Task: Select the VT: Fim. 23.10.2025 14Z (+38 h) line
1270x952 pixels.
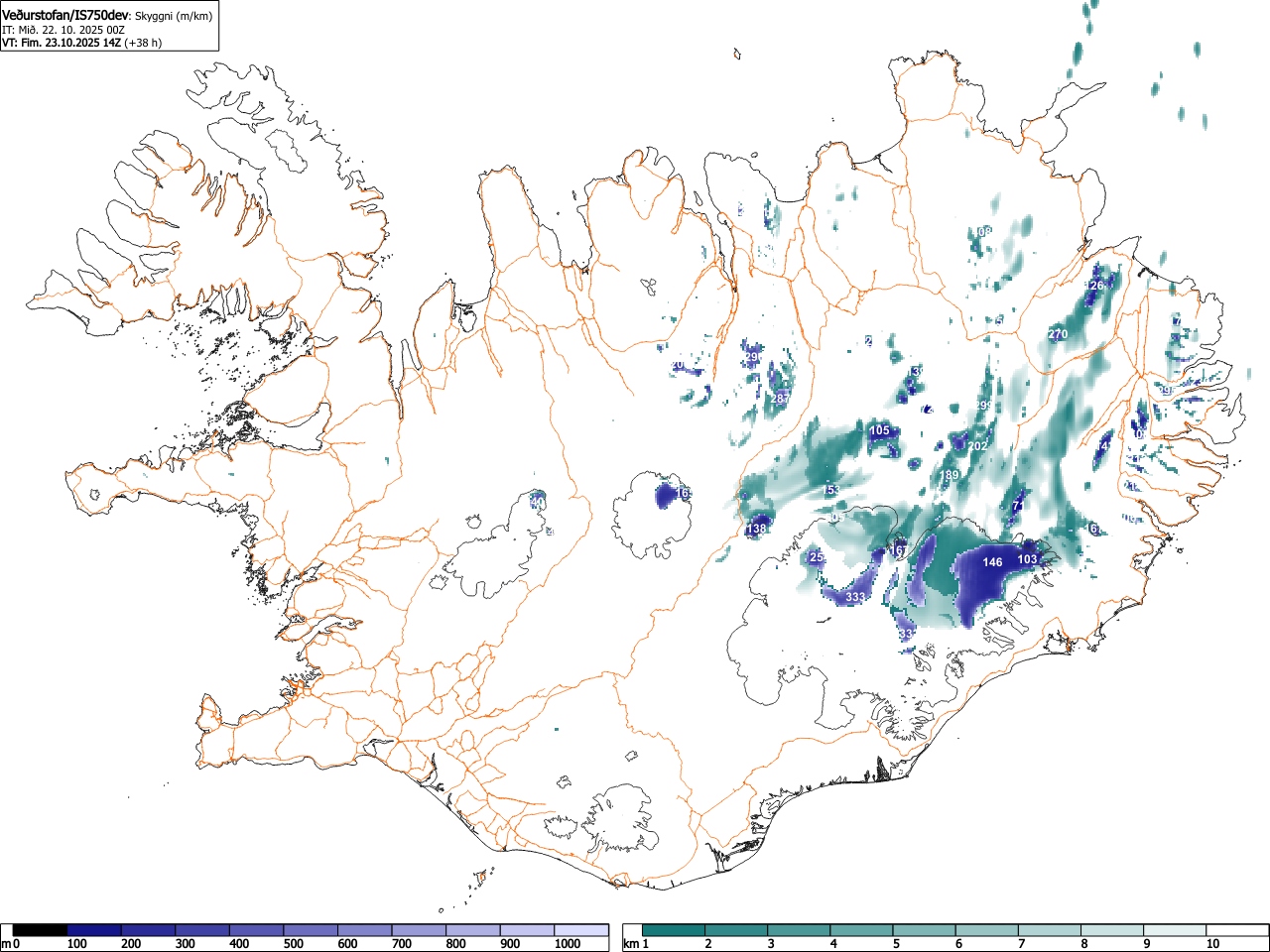Action: coord(81,43)
